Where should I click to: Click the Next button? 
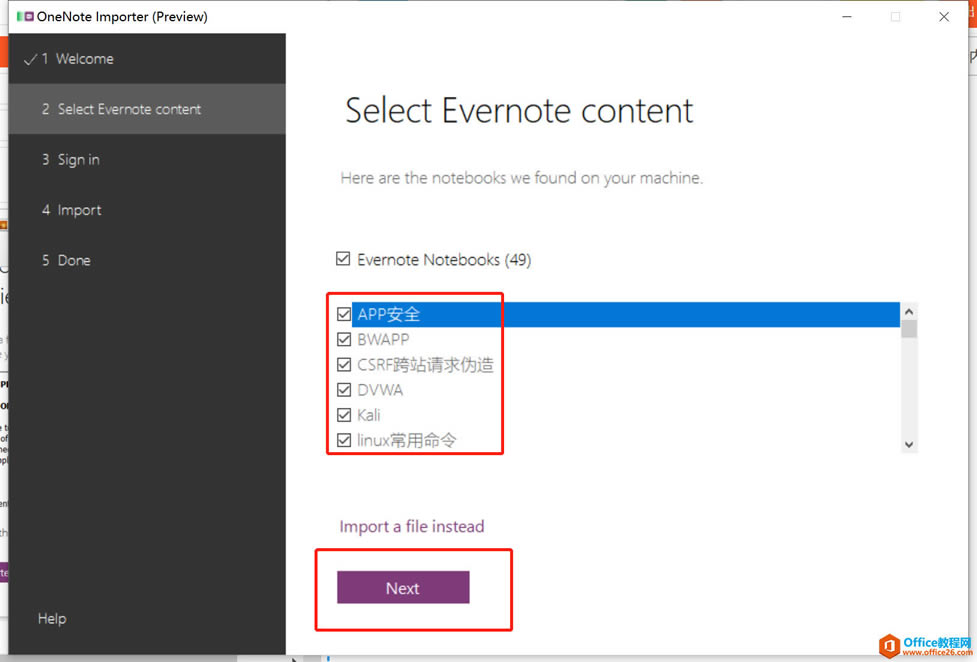(402, 588)
